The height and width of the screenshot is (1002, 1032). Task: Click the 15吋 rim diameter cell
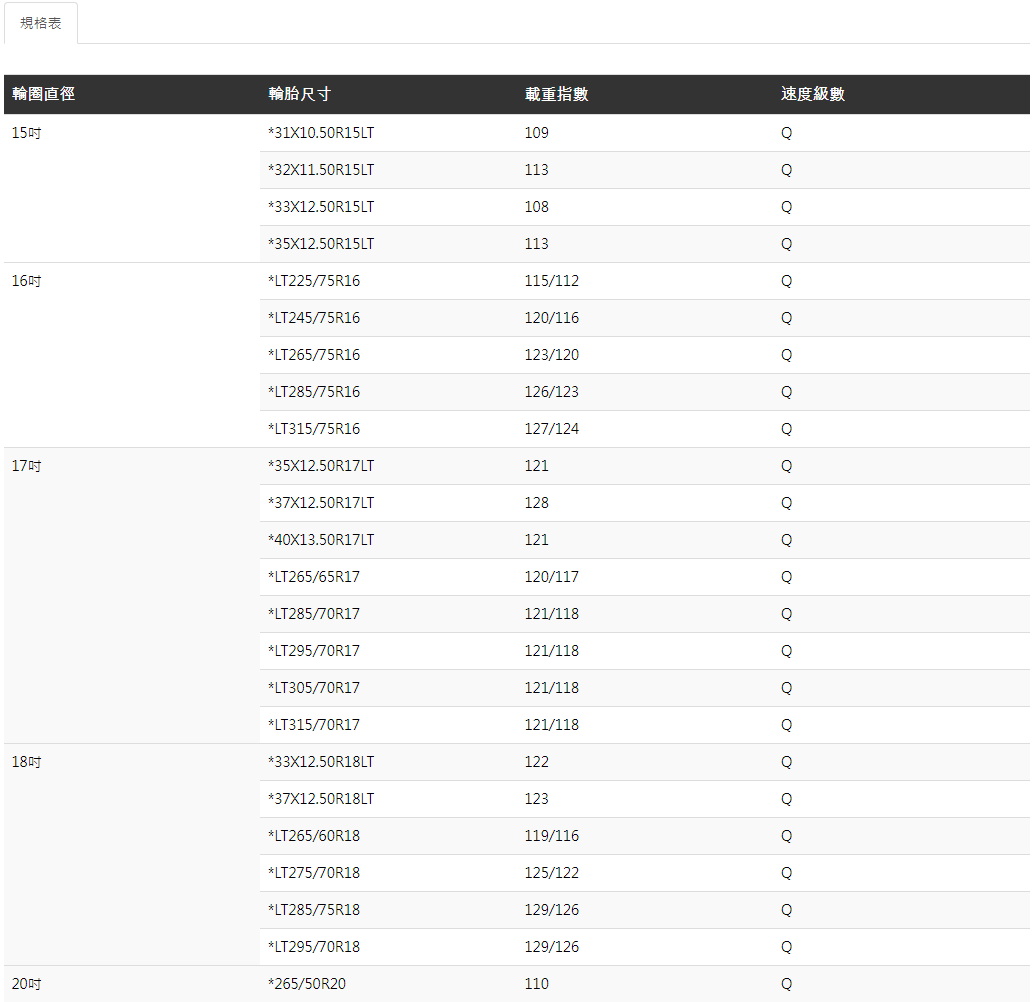click(x=26, y=132)
